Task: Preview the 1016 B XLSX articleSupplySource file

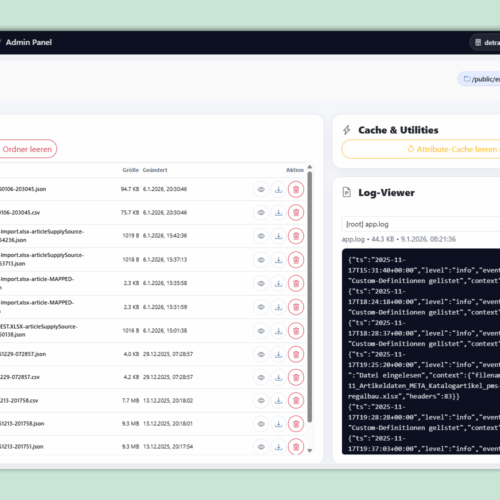Action: coord(261,331)
